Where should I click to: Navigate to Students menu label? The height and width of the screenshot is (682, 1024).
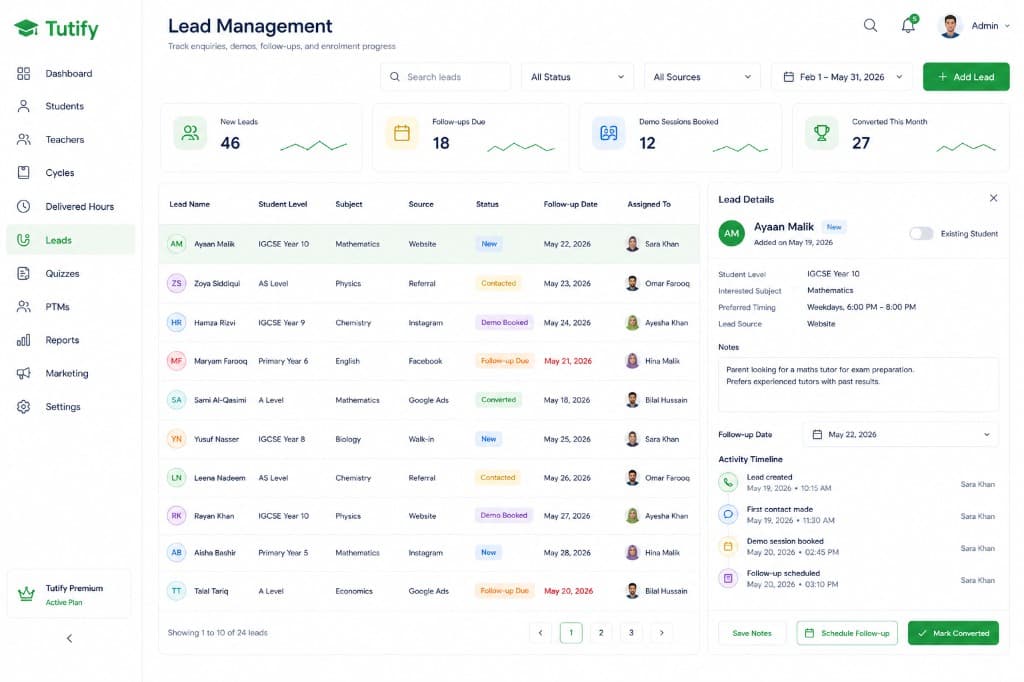pos(65,106)
